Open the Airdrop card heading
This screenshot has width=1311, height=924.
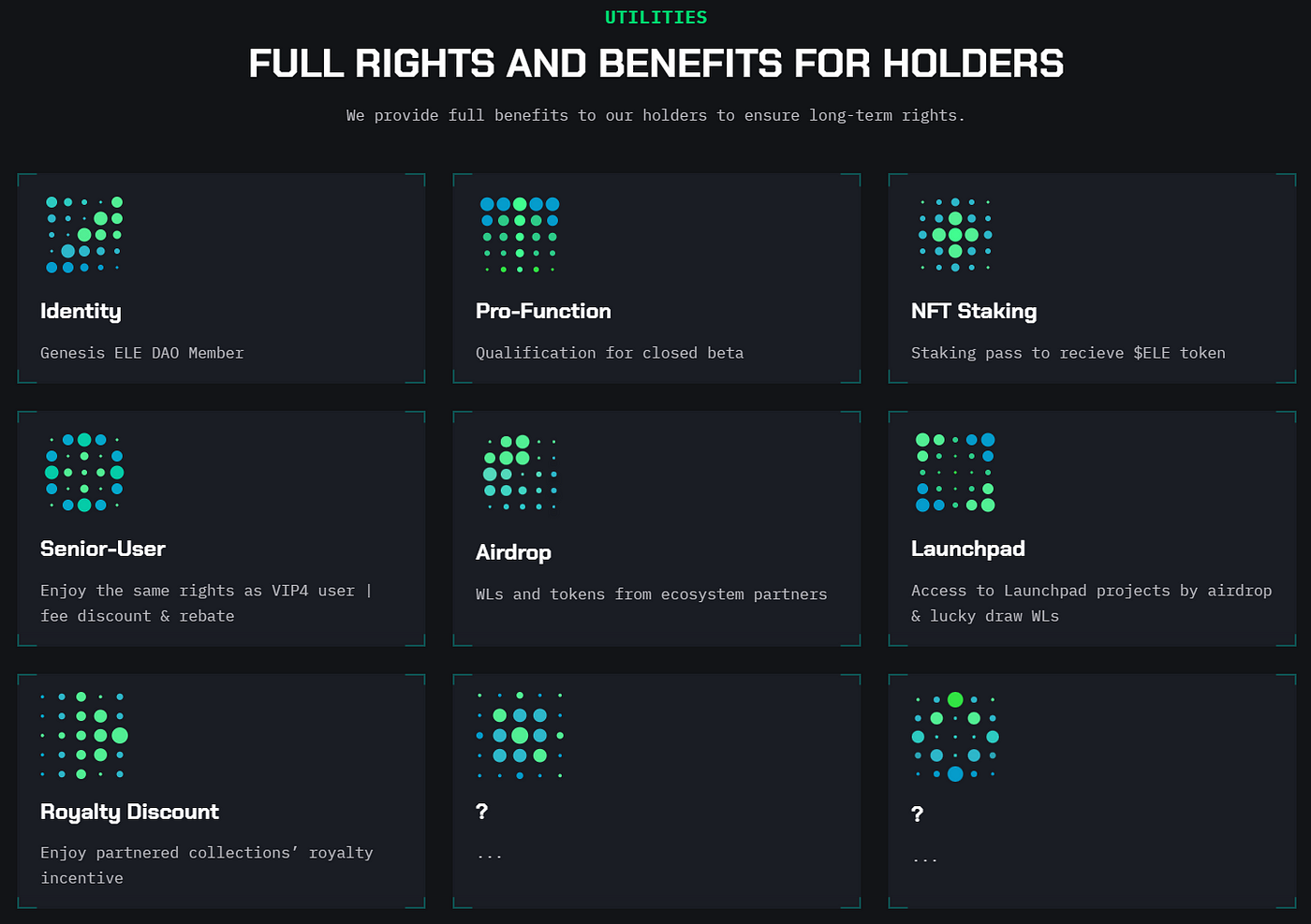click(x=513, y=552)
